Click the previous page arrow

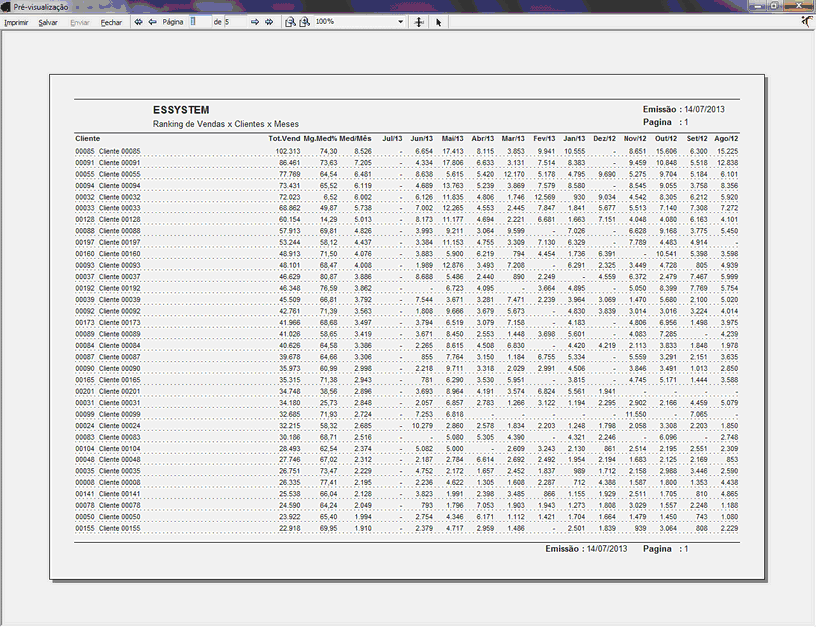pyautogui.click(x=153, y=21)
